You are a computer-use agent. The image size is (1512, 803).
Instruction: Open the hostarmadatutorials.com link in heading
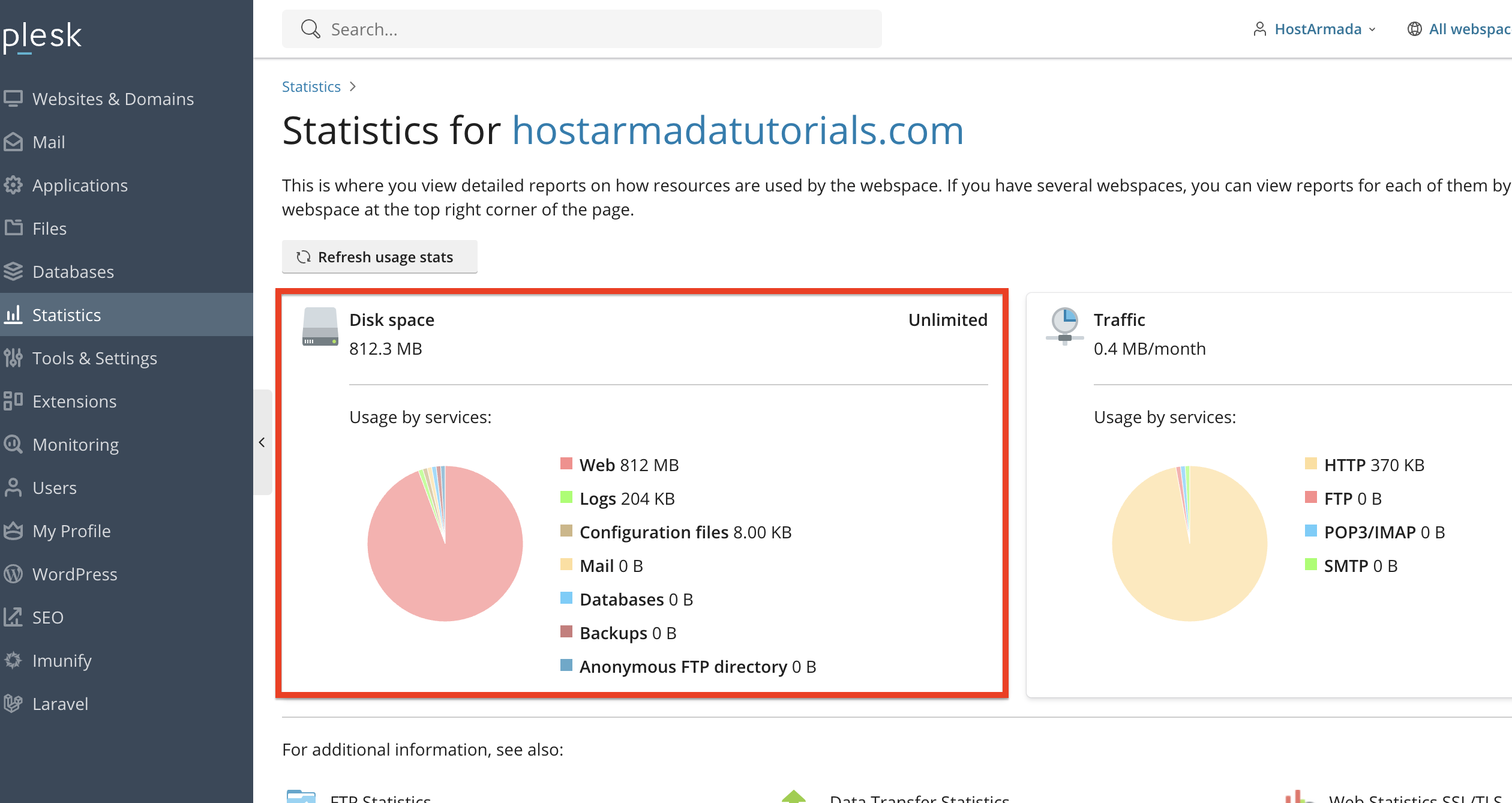738,130
